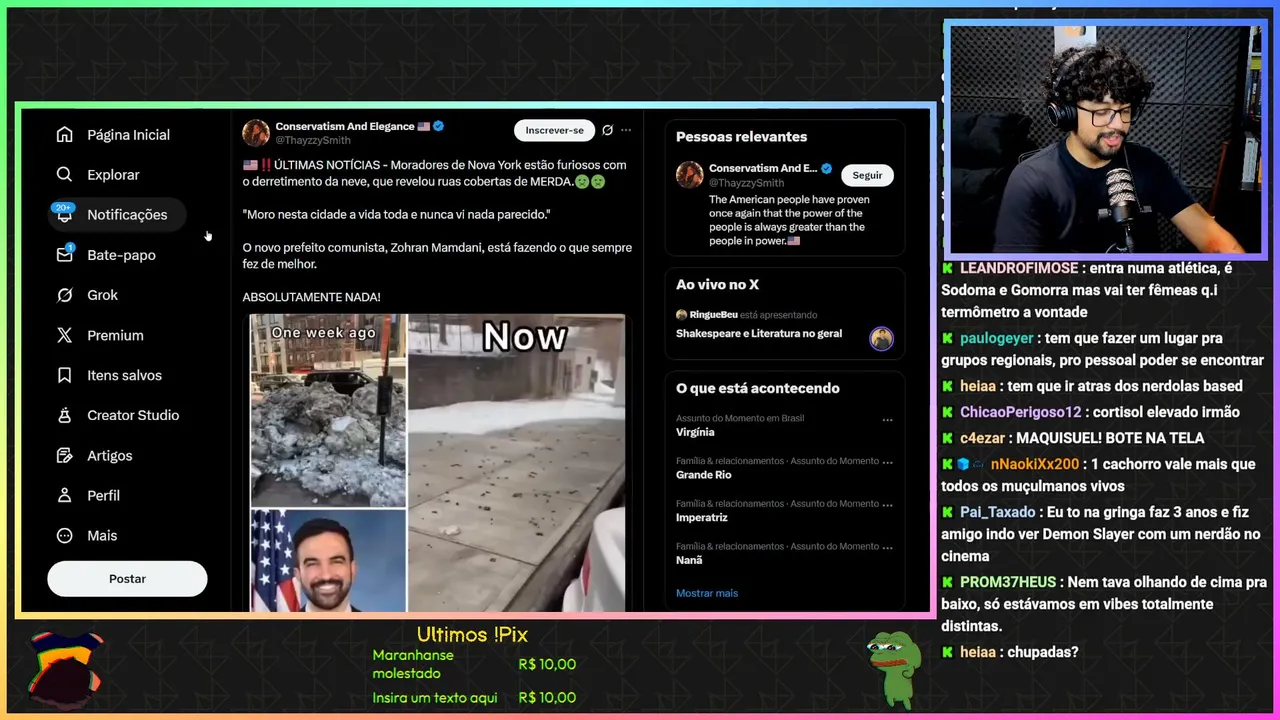
Task: Open the Grande Rio trending topic
Action: 704,475
